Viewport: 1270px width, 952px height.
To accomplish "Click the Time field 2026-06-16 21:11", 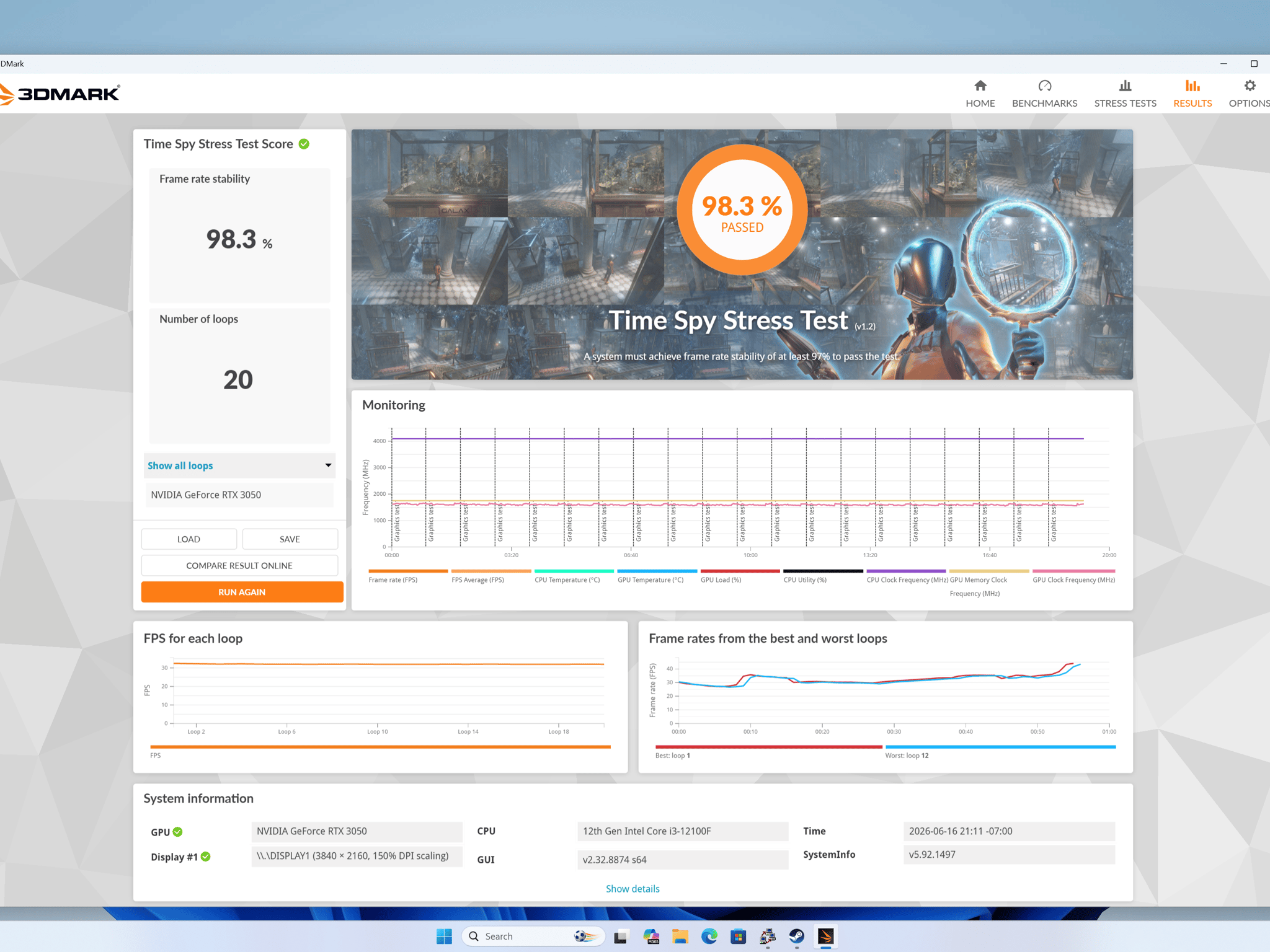I will click(1009, 831).
